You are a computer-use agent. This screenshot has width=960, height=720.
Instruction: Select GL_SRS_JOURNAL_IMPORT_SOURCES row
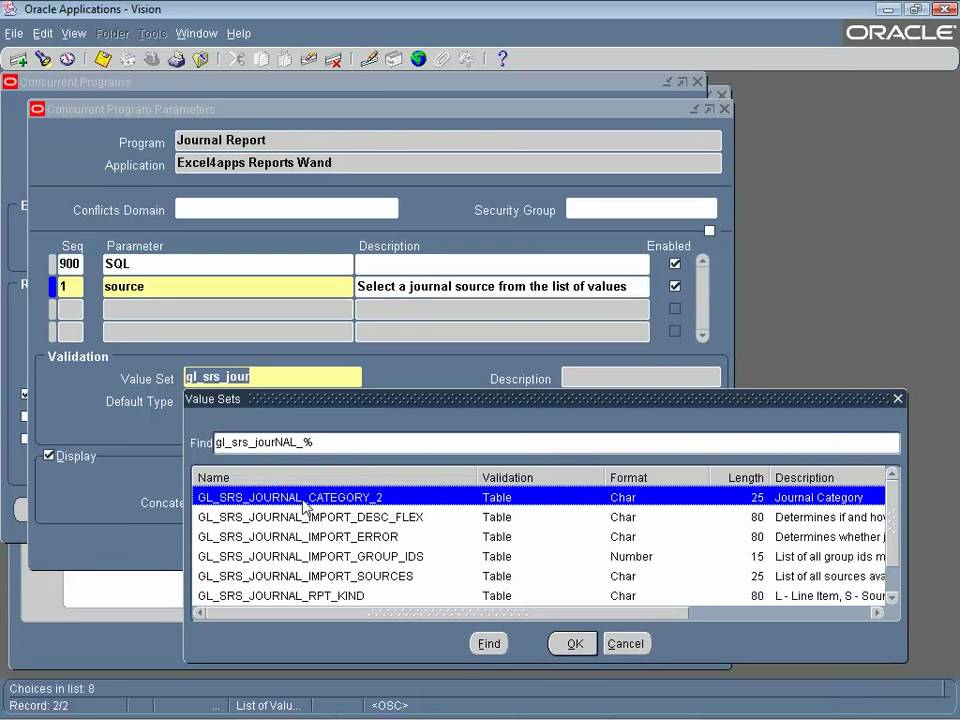pyautogui.click(x=539, y=576)
